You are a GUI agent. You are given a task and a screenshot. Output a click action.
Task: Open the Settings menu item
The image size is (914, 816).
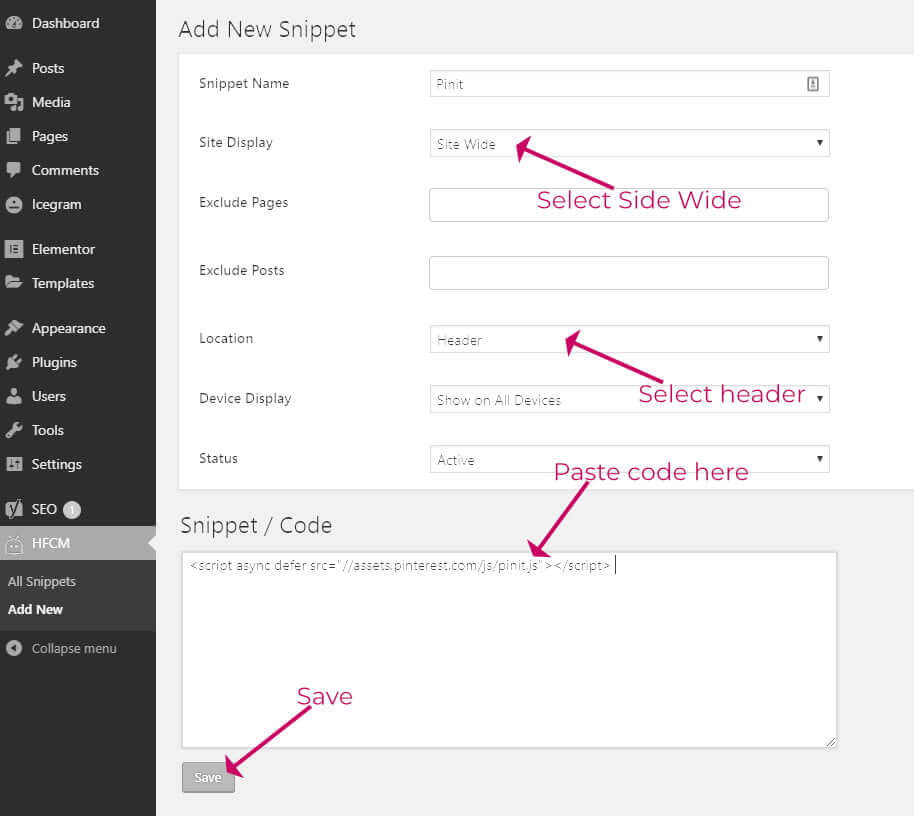click(x=78, y=464)
